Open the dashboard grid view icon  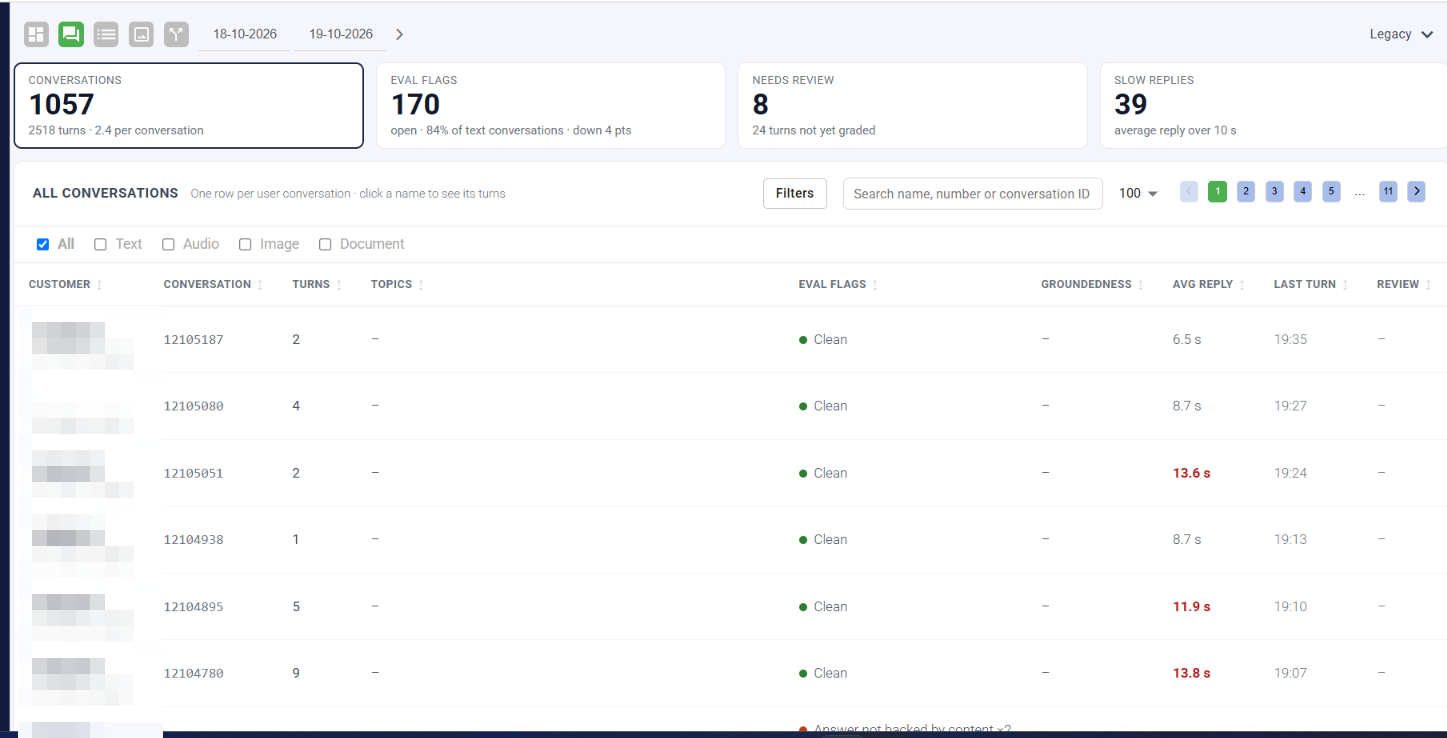[x=36, y=34]
